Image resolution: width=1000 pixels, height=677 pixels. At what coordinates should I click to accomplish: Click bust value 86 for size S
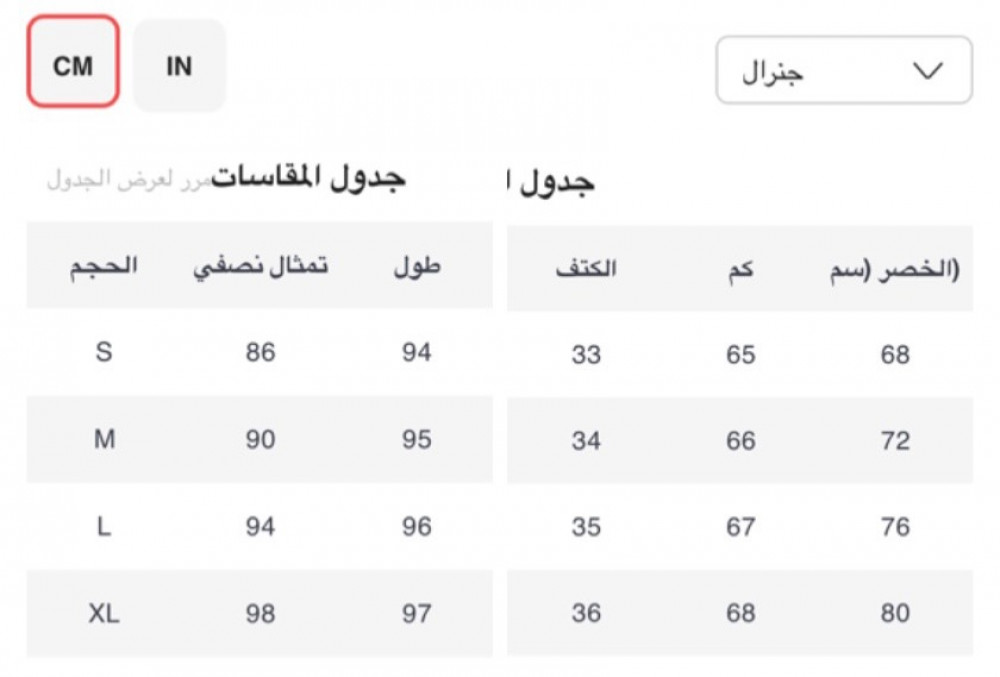coord(260,352)
